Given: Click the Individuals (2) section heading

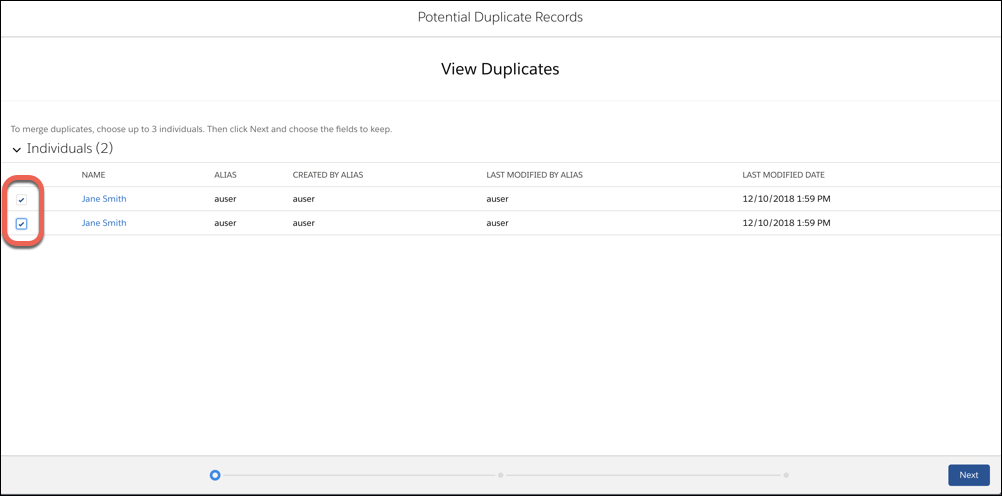Looking at the screenshot, I should 70,149.
